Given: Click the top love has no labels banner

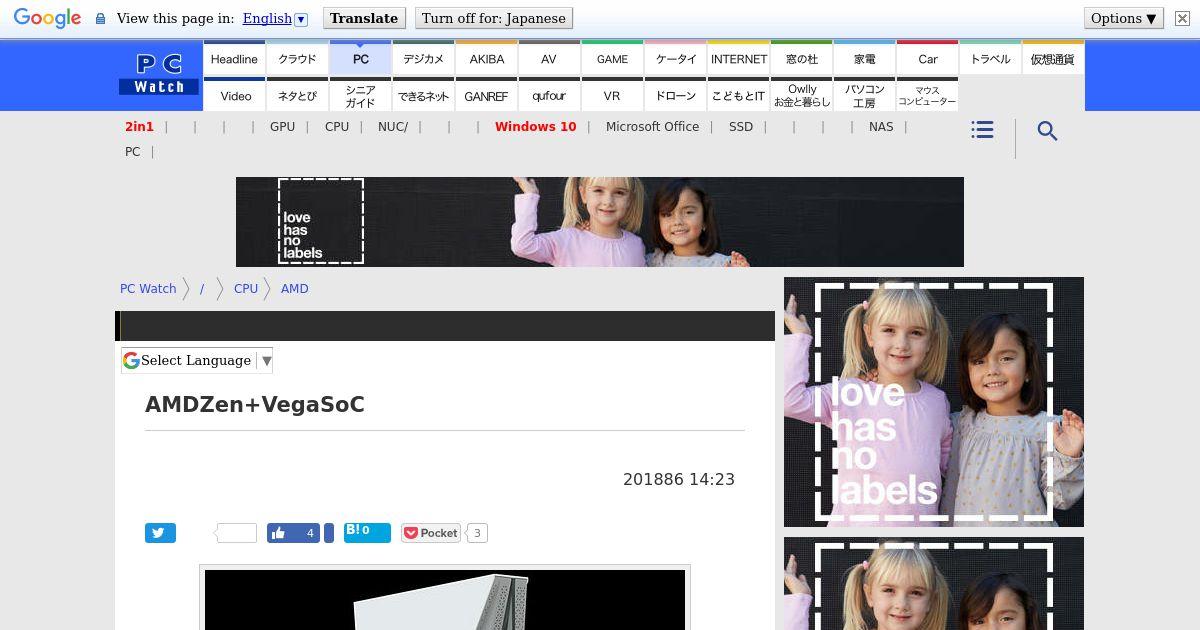Looking at the screenshot, I should pyautogui.click(x=600, y=222).
